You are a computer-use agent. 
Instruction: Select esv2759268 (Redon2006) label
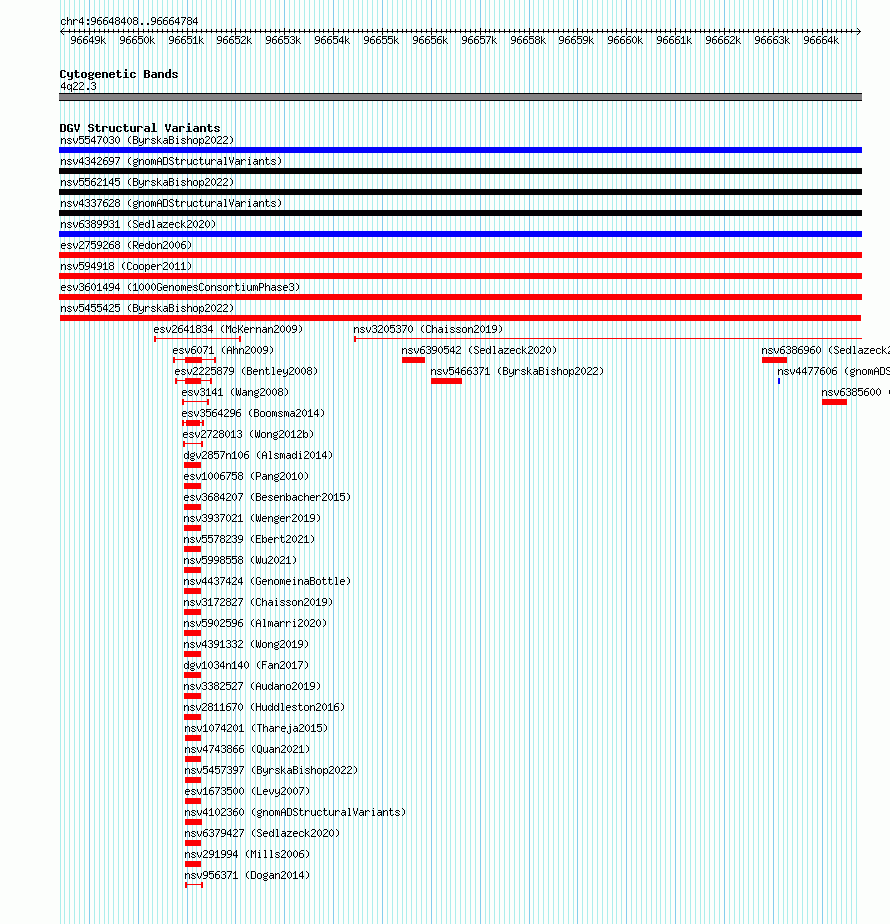pyautogui.click(x=126, y=245)
